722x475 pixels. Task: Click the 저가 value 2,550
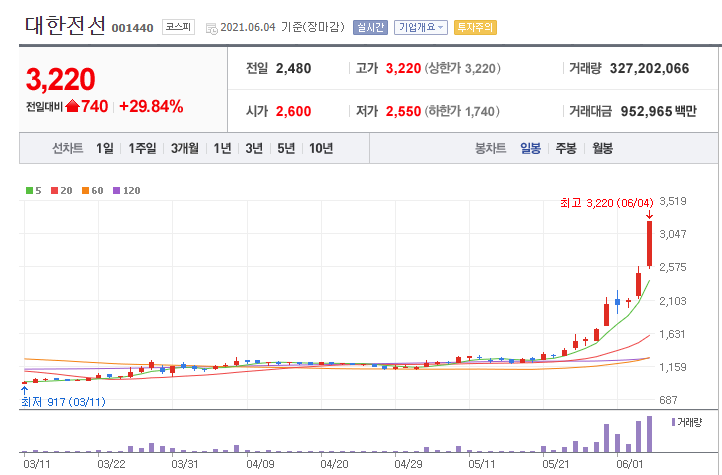403,111
